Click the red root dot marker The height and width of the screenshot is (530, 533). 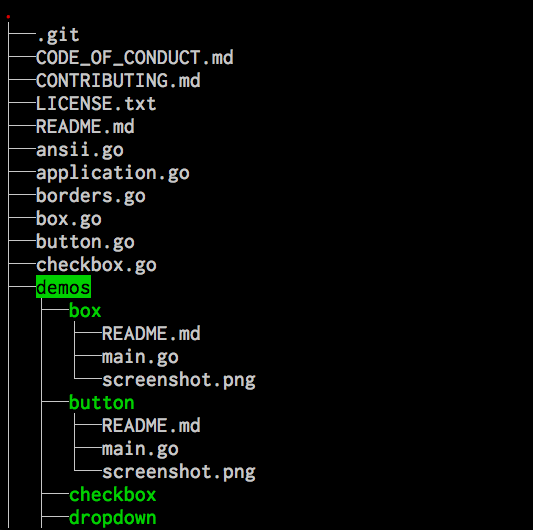coord(8,17)
